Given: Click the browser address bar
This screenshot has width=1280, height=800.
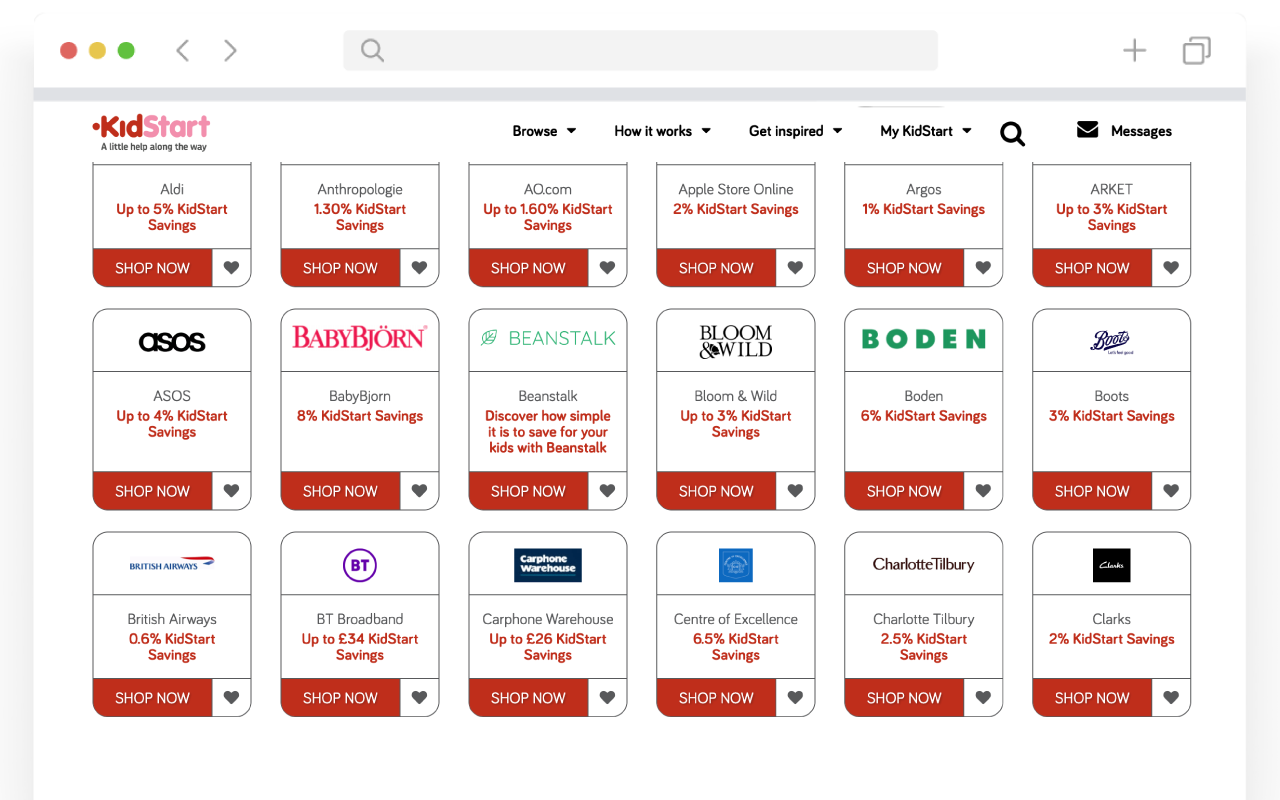Looking at the screenshot, I should coord(640,50).
